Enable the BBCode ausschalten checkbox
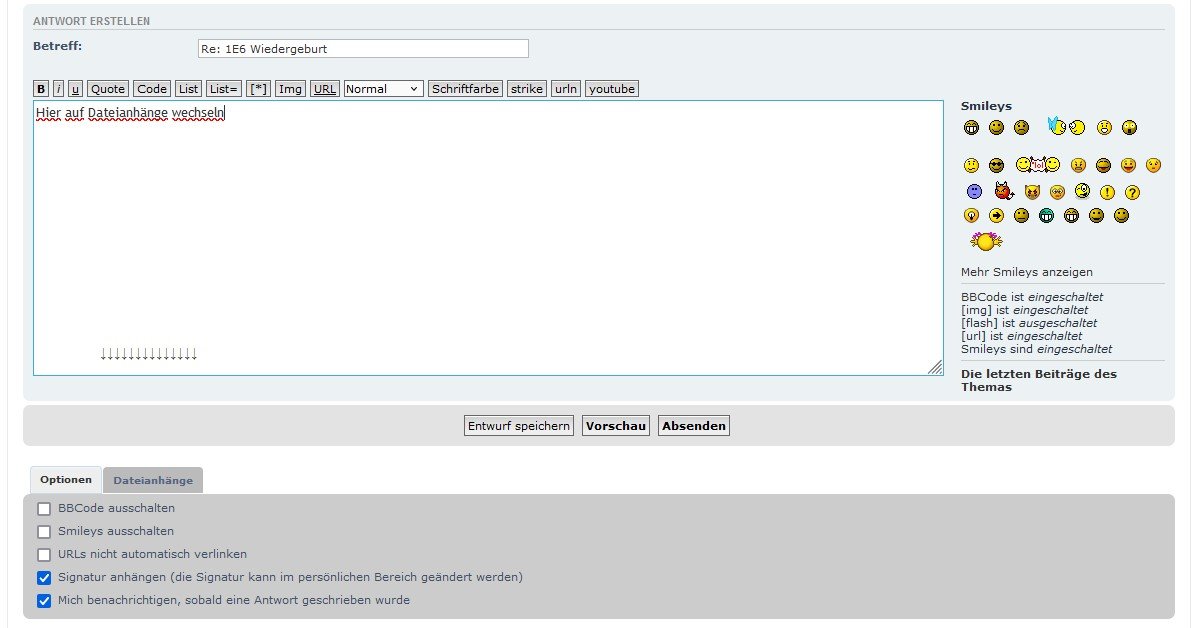 tap(44, 509)
